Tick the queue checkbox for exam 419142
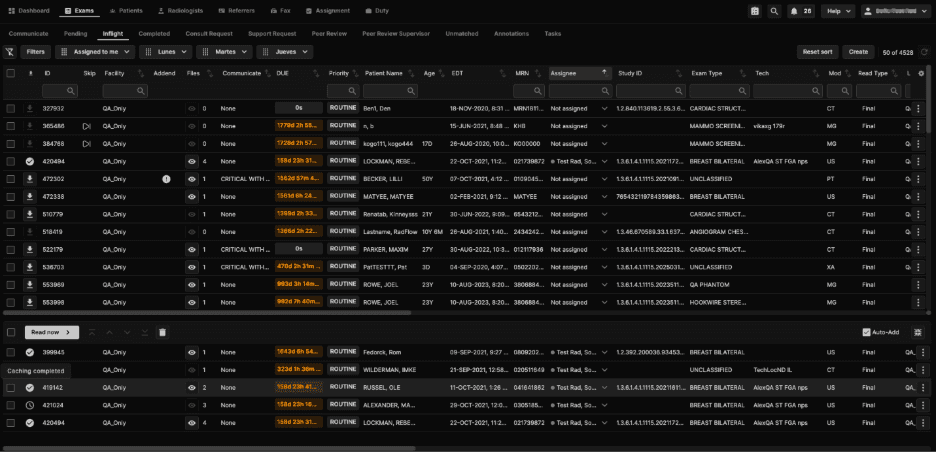This screenshot has width=936, height=453. click(11, 387)
